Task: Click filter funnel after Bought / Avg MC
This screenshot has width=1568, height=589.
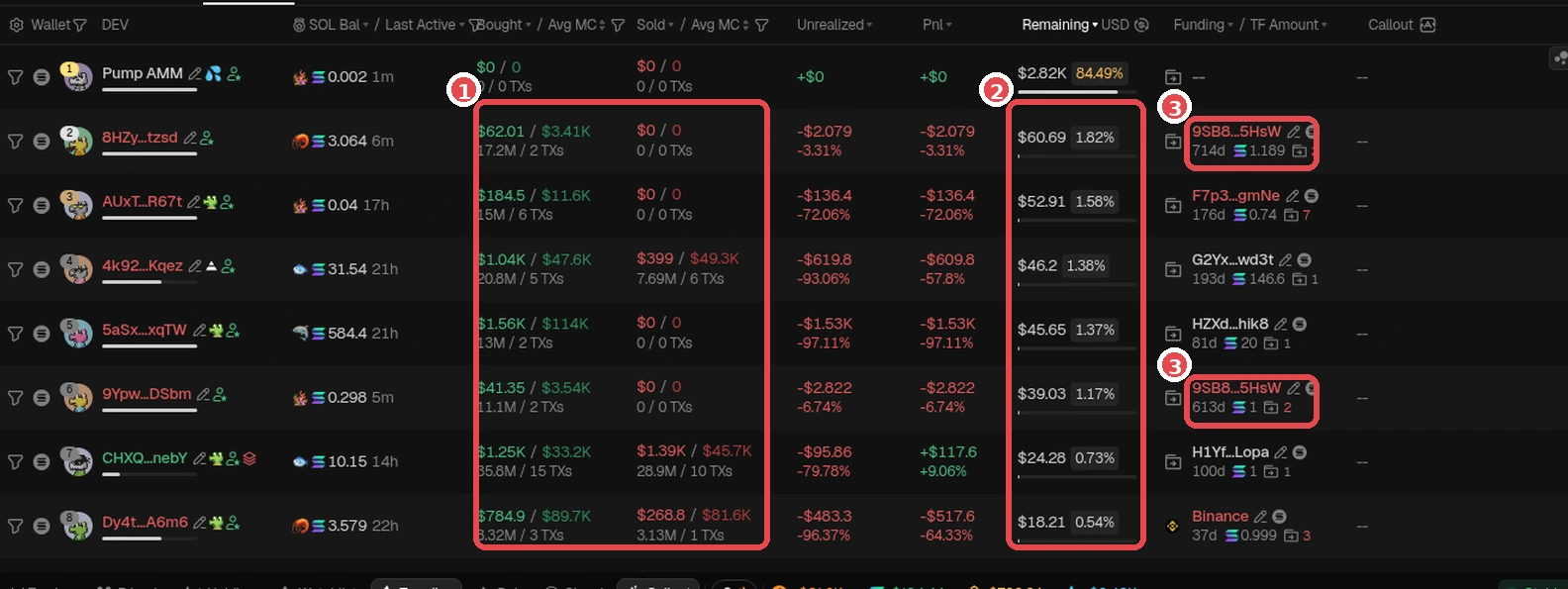Action: click(x=618, y=25)
